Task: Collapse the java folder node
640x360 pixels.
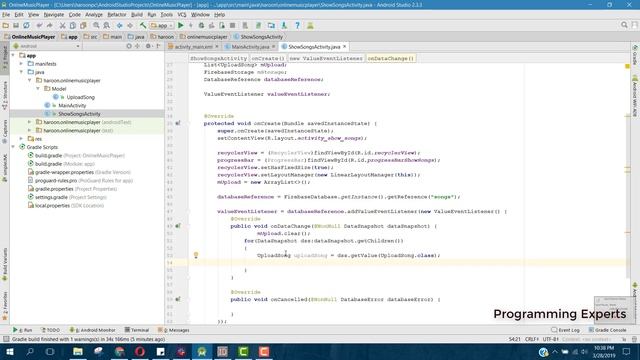Action: (x=22, y=72)
